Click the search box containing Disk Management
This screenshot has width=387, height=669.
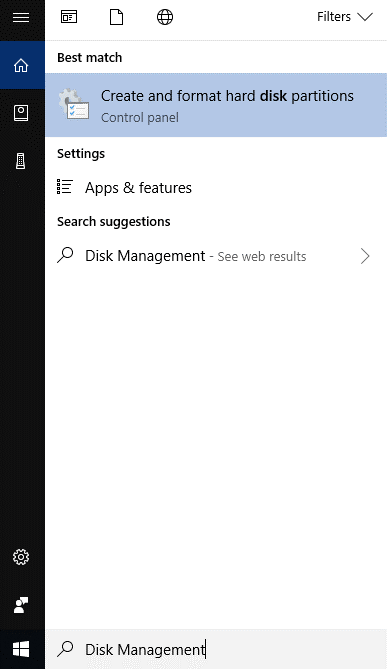pyautogui.click(x=216, y=649)
